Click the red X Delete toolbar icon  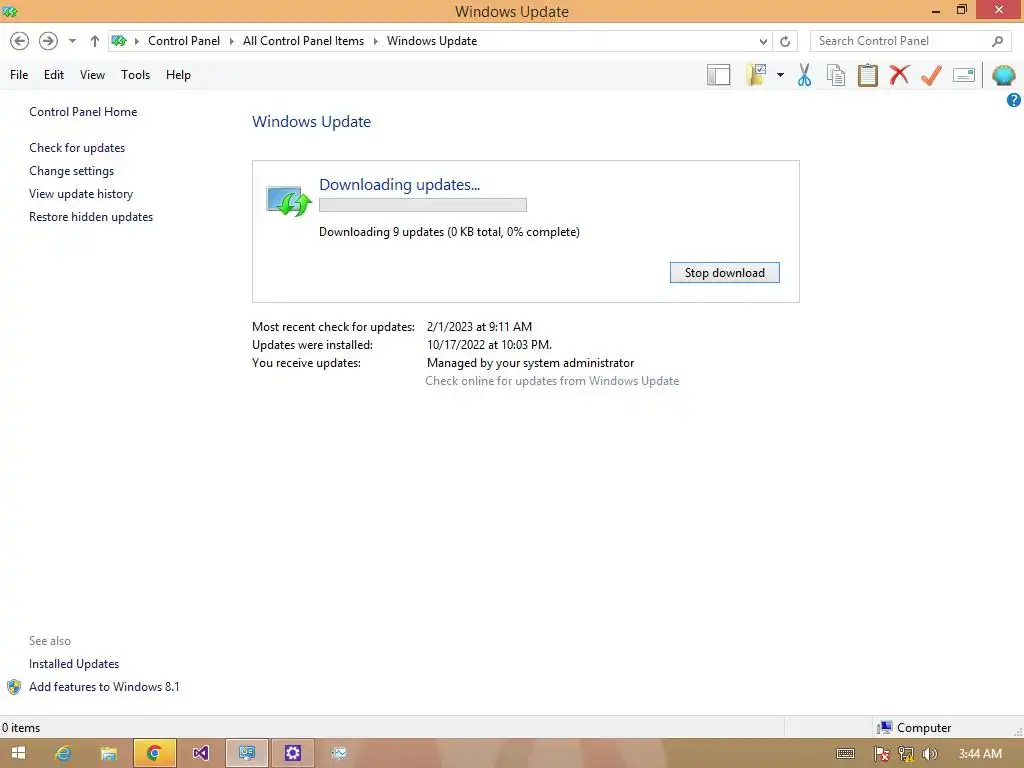pyautogui.click(x=899, y=75)
